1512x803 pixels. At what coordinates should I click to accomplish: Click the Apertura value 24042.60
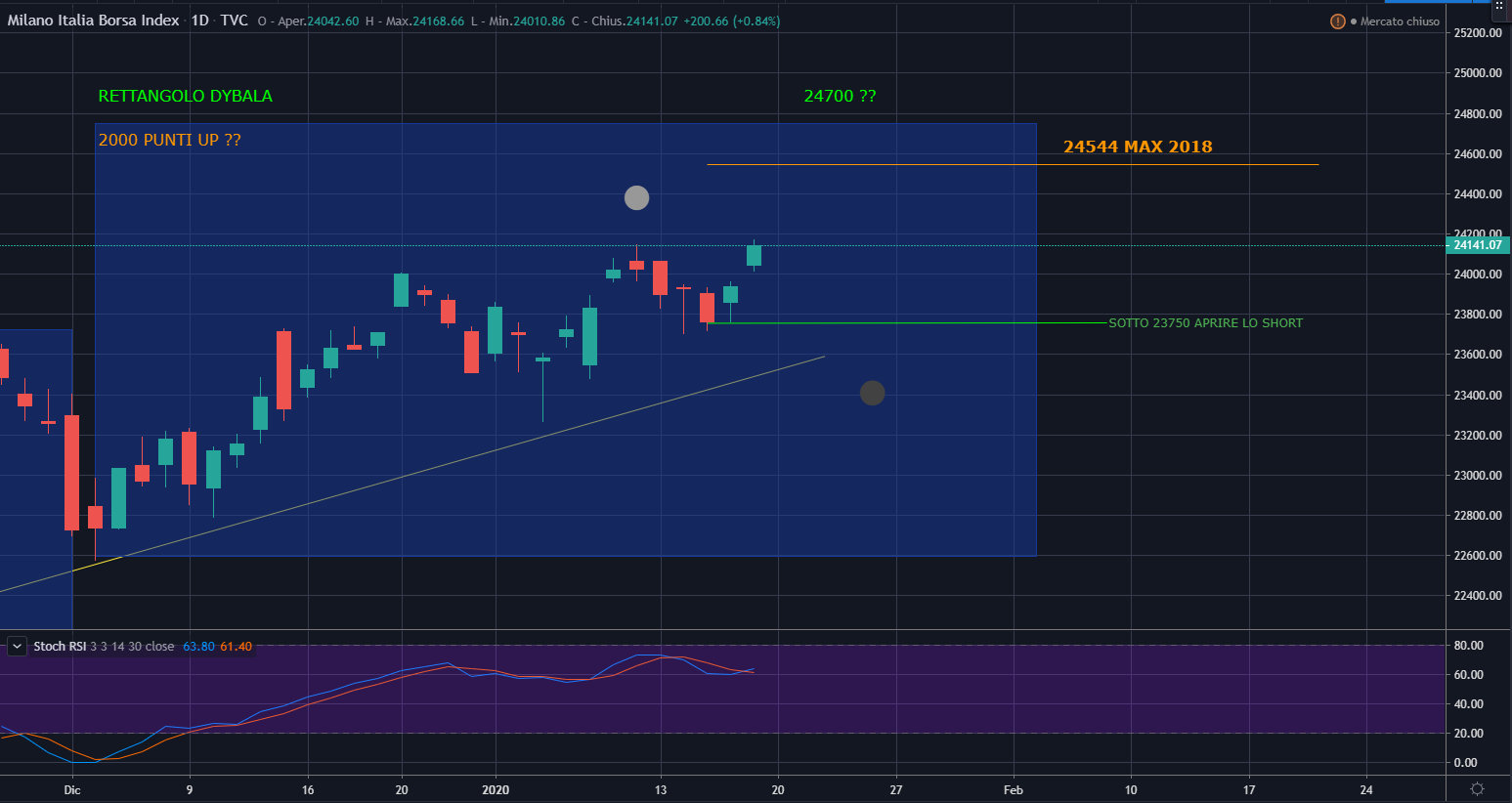pos(334,21)
